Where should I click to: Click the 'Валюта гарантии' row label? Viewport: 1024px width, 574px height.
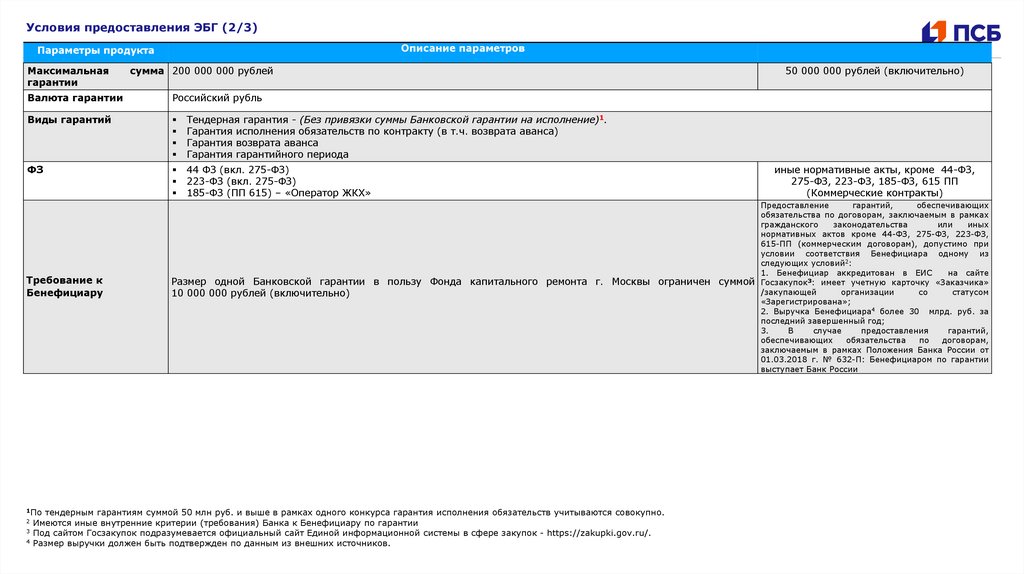pos(75,98)
